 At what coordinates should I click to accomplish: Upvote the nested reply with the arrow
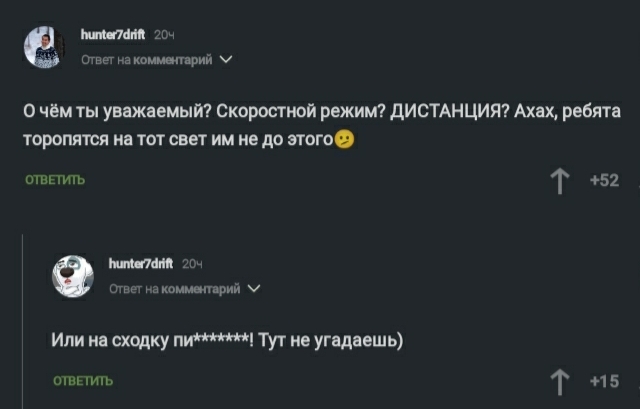click(x=560, y=380)
